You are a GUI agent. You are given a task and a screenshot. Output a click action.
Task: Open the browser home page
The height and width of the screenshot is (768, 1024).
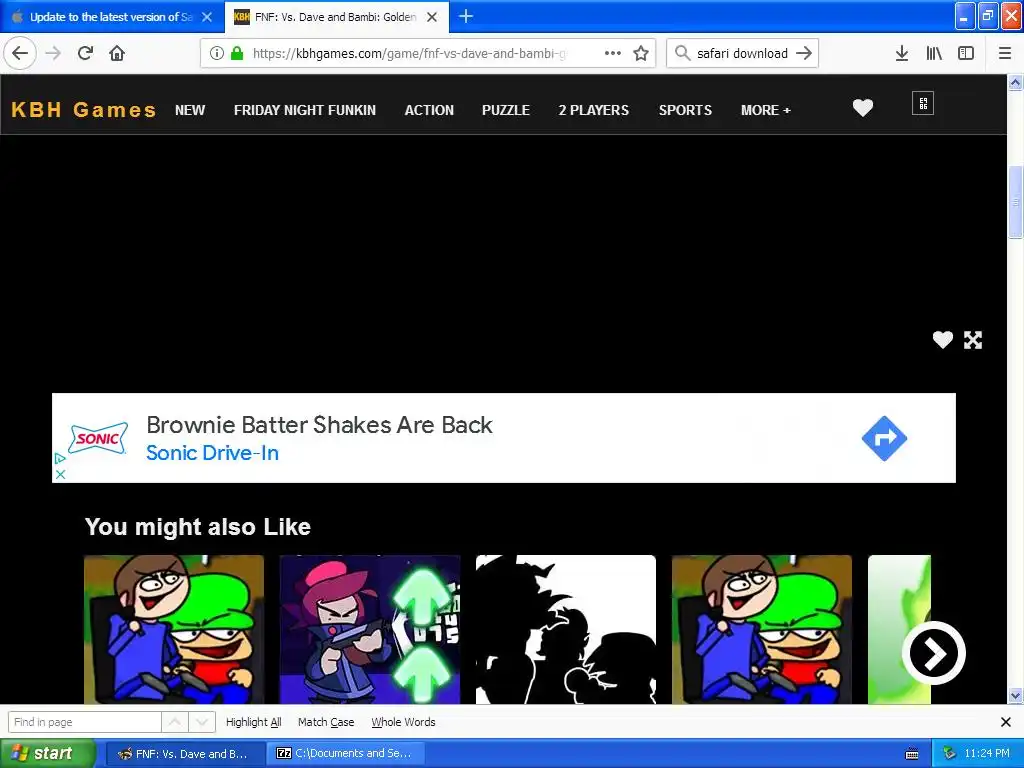pos(117,53)
